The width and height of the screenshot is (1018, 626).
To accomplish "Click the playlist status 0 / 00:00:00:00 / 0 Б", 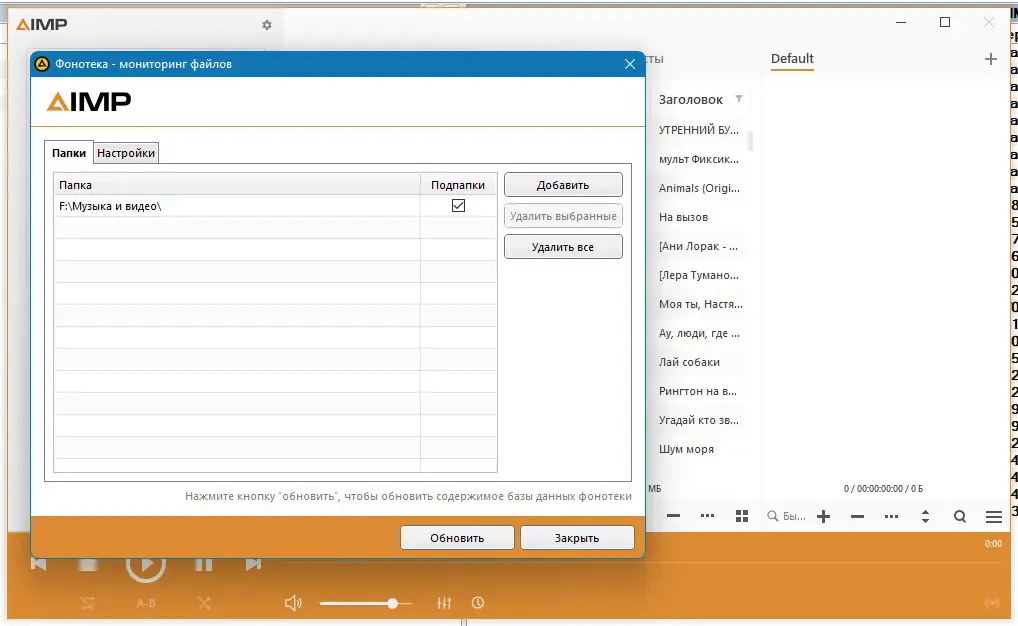I will [x=884, y=488].
